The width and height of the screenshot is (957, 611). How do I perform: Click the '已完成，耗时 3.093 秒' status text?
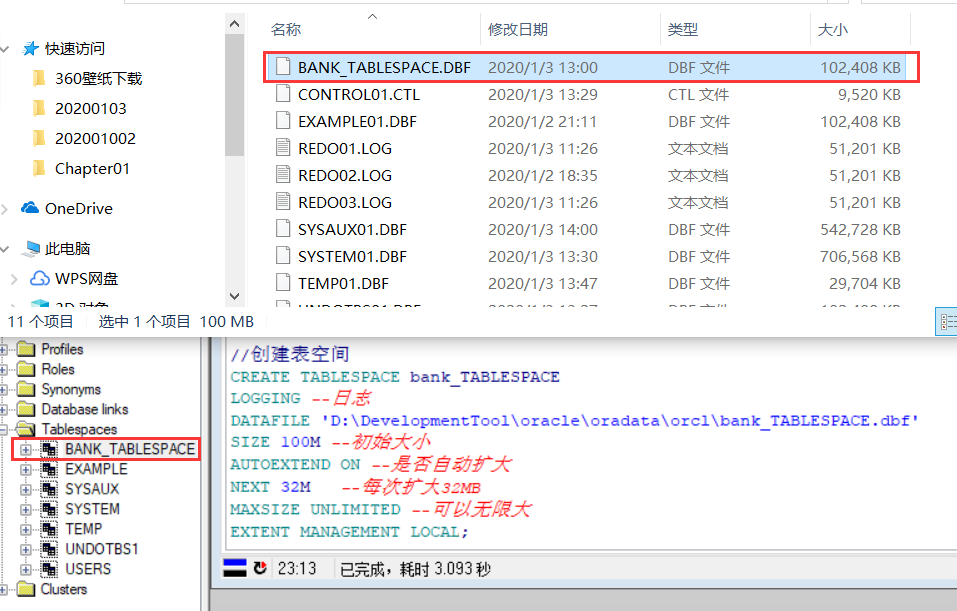click(415, 569)
